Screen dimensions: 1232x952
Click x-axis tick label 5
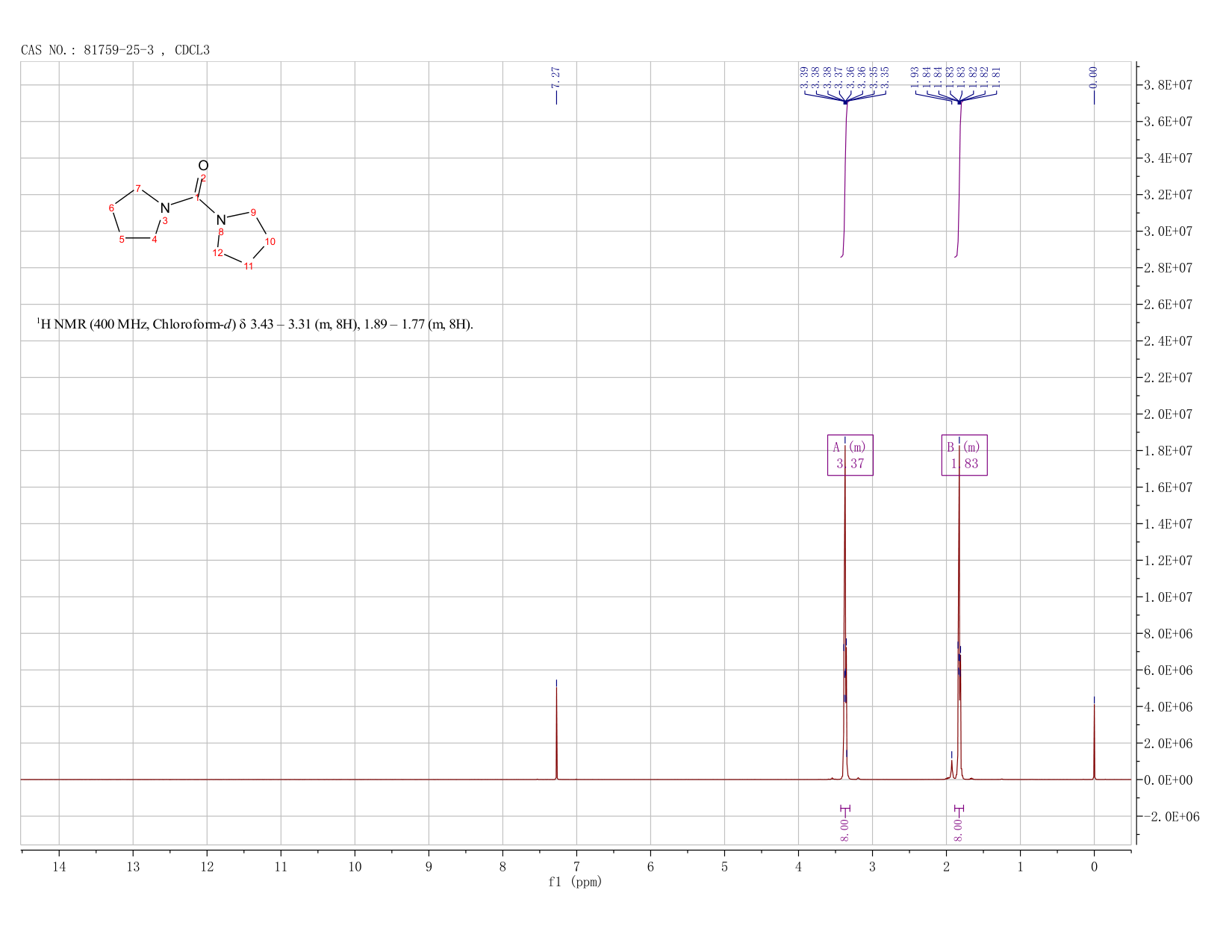point(724,867)
